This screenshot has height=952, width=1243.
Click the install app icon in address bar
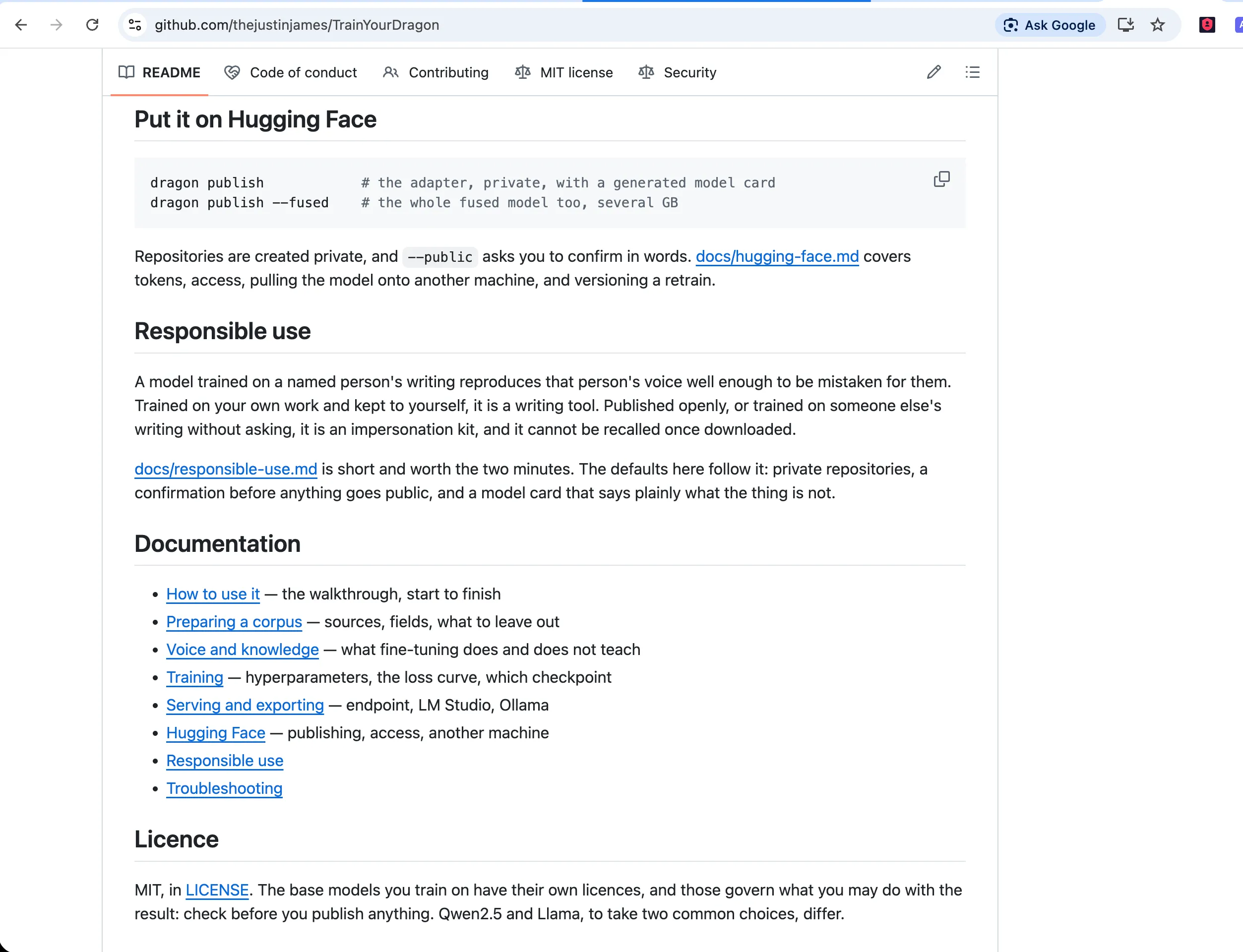[1125, 25]
